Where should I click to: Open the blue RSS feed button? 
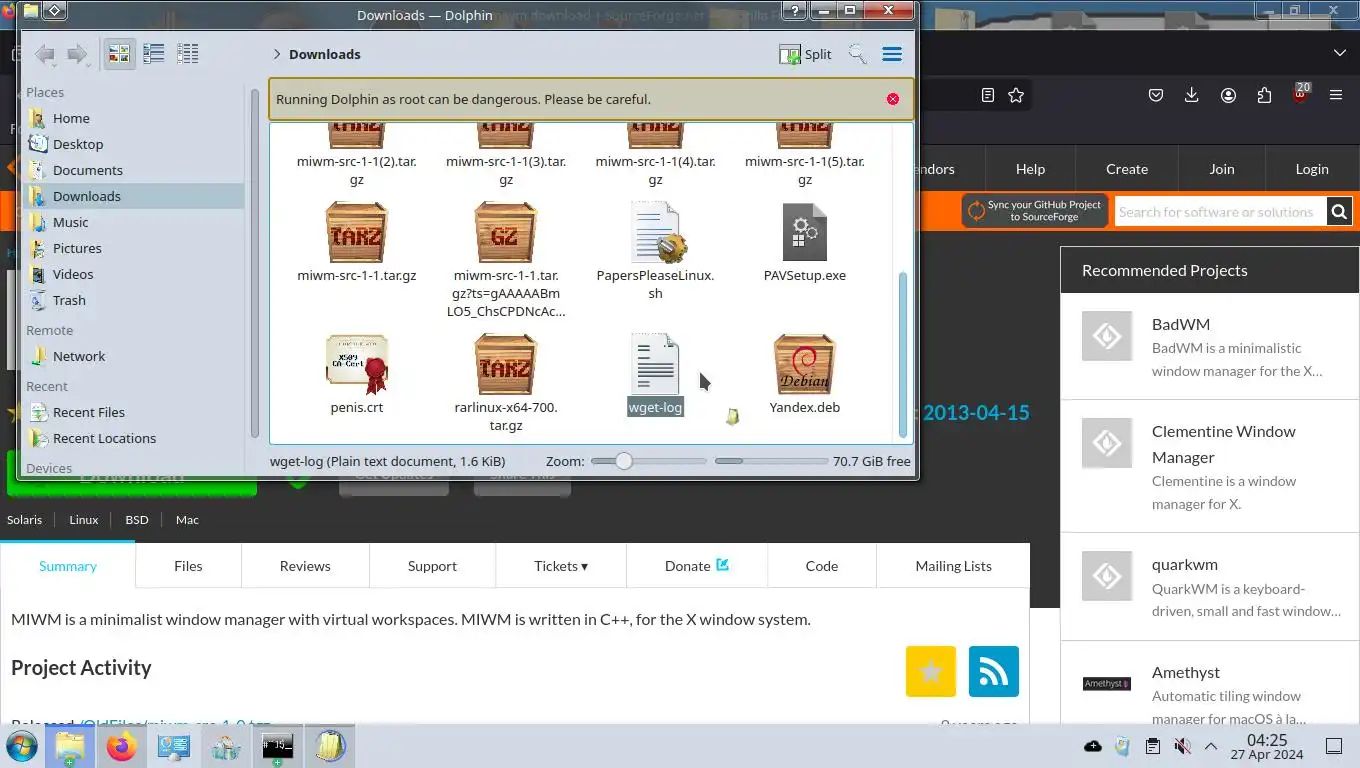994,671
